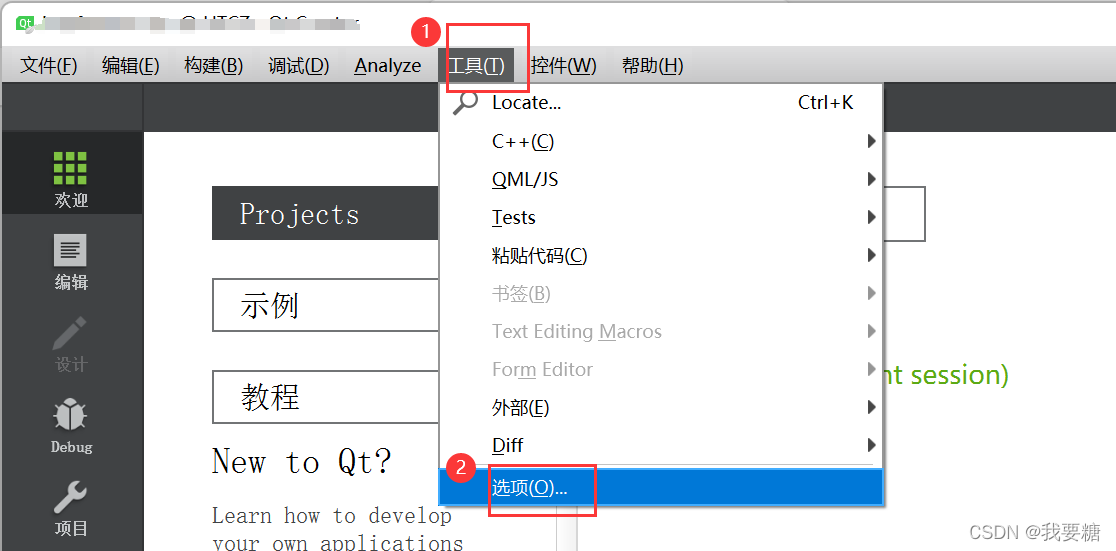Screen dimensions: 1116x551
Task: Open the 控件(W) menu
Action: tap(564, 65)
